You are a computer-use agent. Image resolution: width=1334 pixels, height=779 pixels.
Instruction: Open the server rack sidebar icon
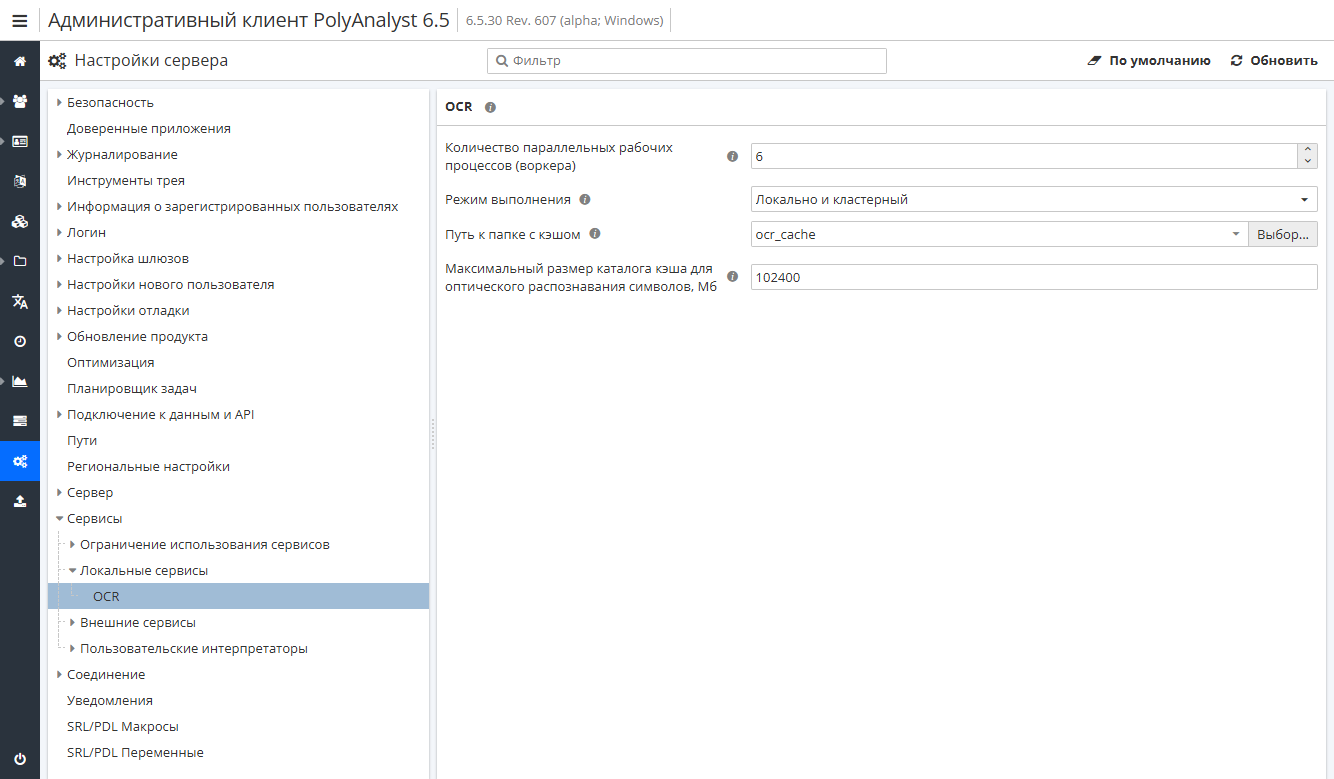(20, 421)
